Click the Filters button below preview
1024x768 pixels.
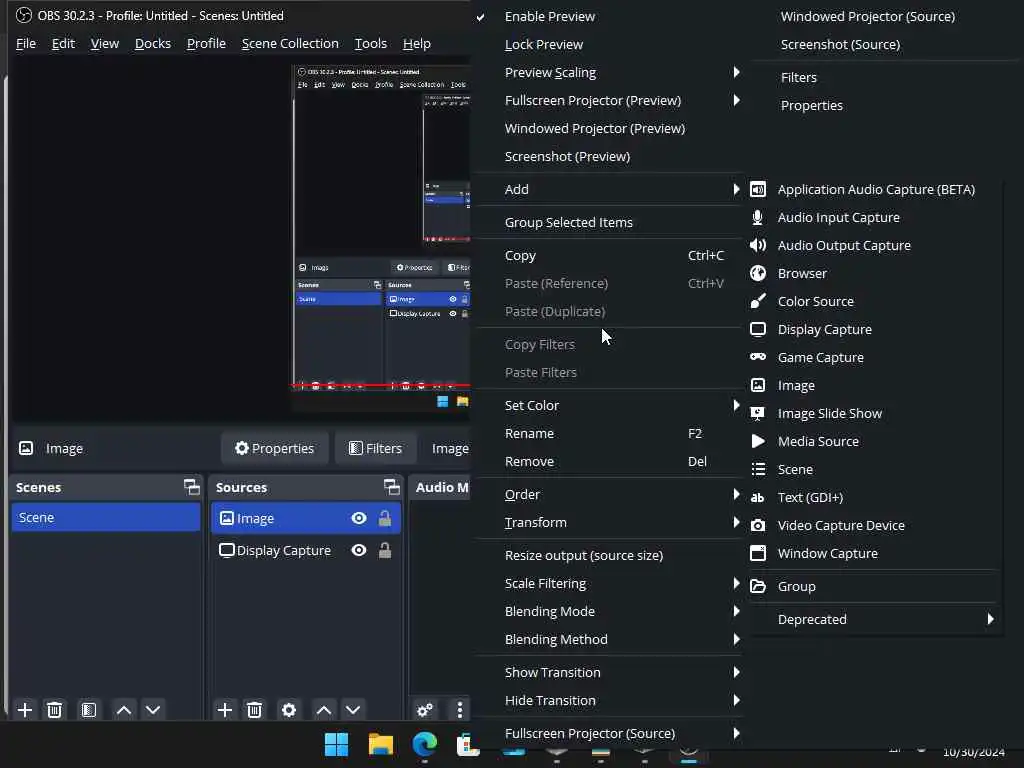coord(376,449)
